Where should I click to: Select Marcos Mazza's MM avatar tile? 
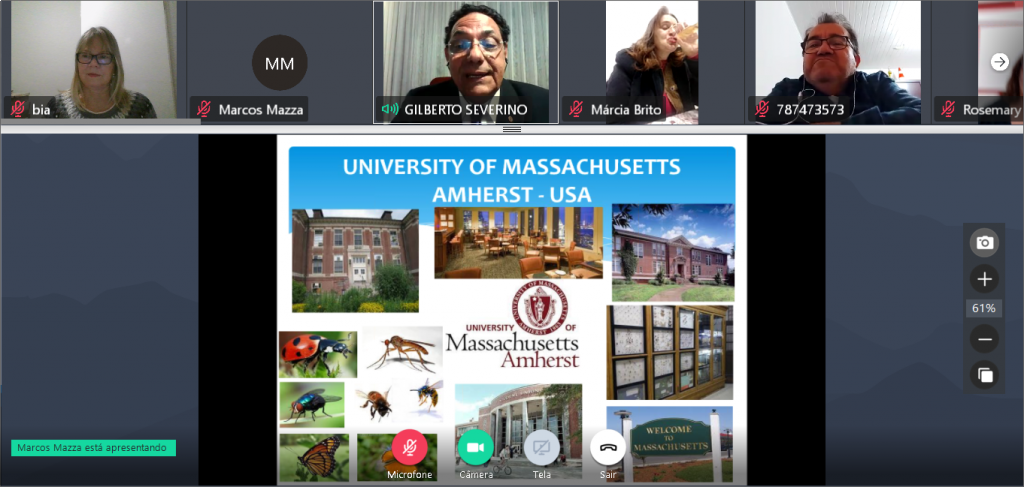tap(280, 62)
